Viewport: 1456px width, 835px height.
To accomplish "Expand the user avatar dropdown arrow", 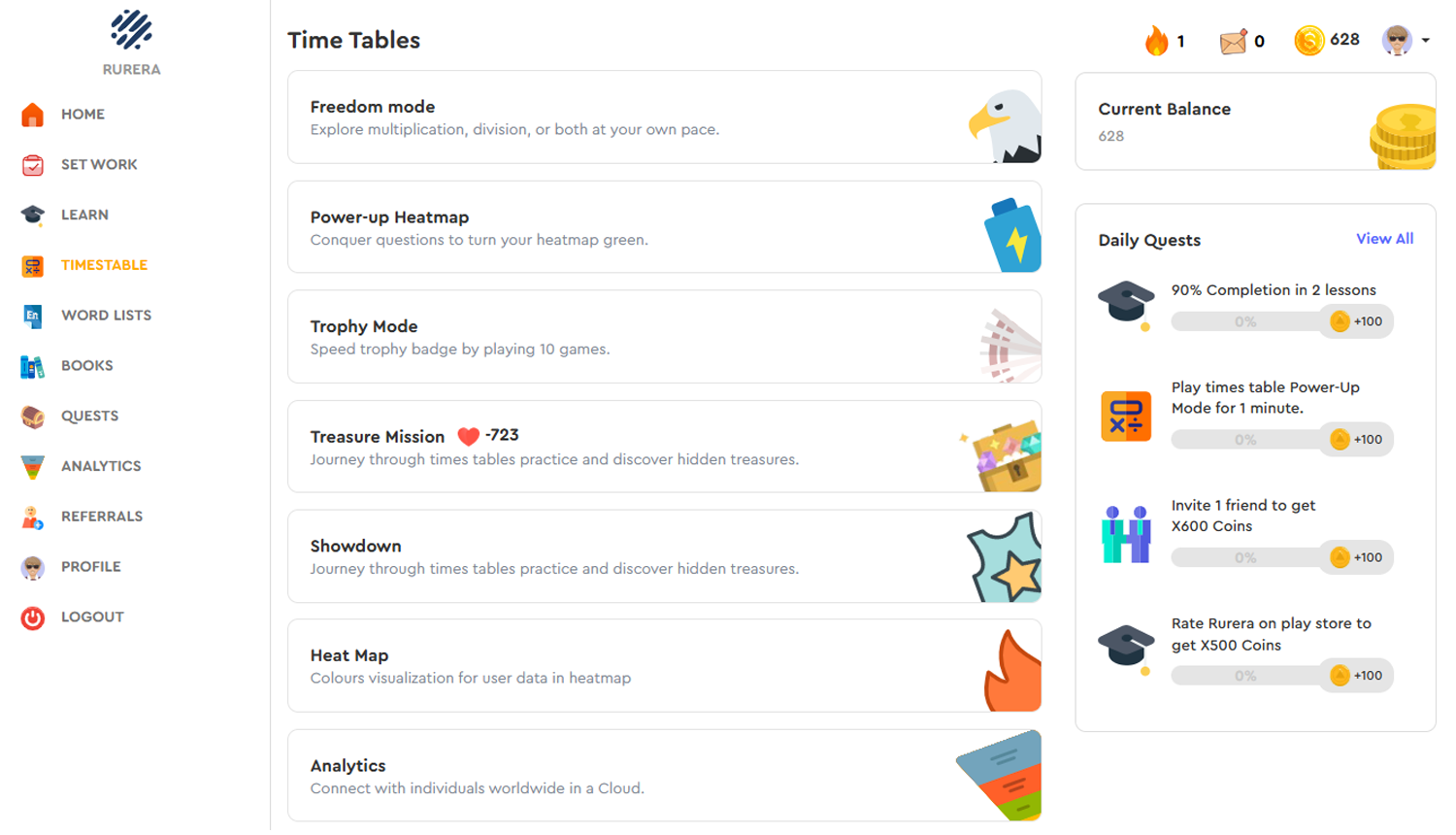I will coord(1426,41).
